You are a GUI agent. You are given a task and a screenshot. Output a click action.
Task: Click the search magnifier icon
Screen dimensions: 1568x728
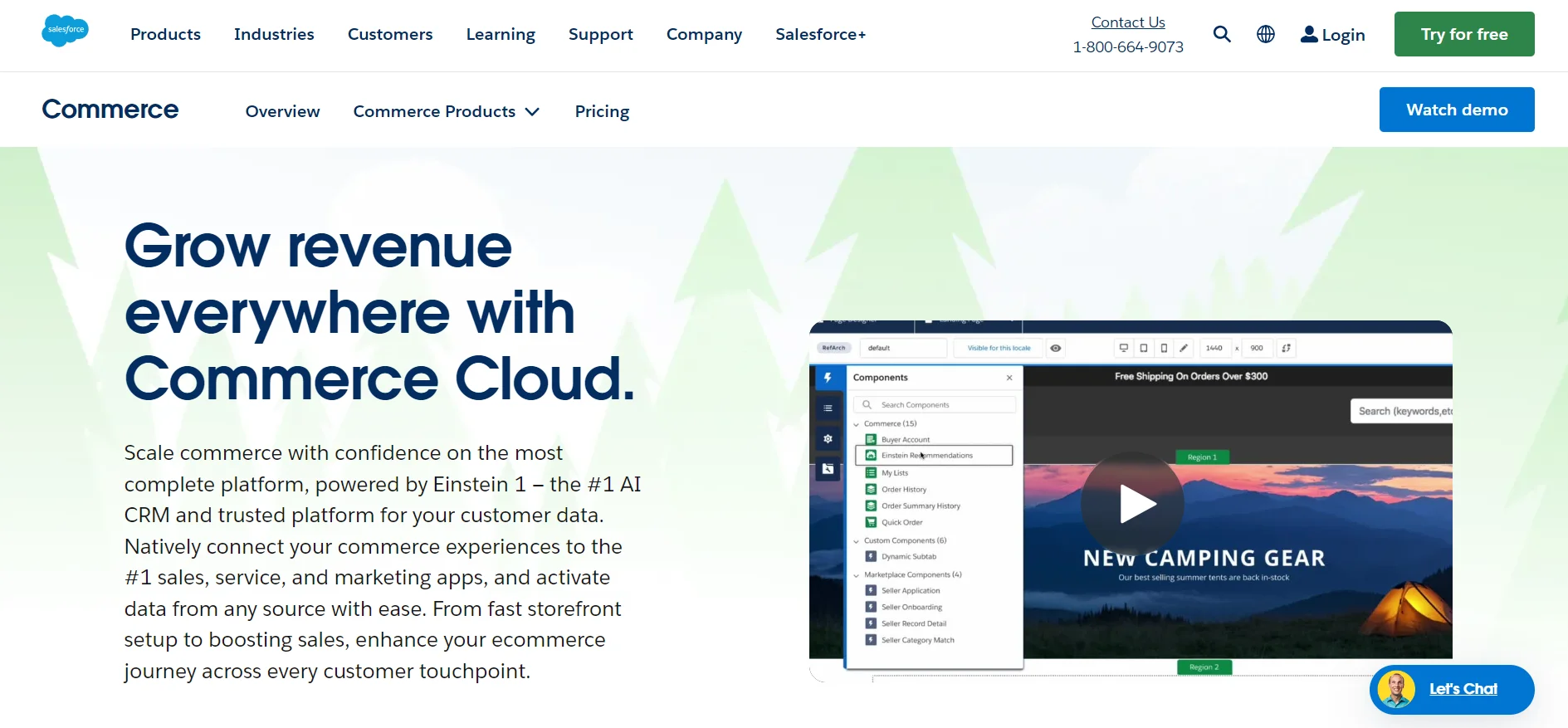(1222, 34)
